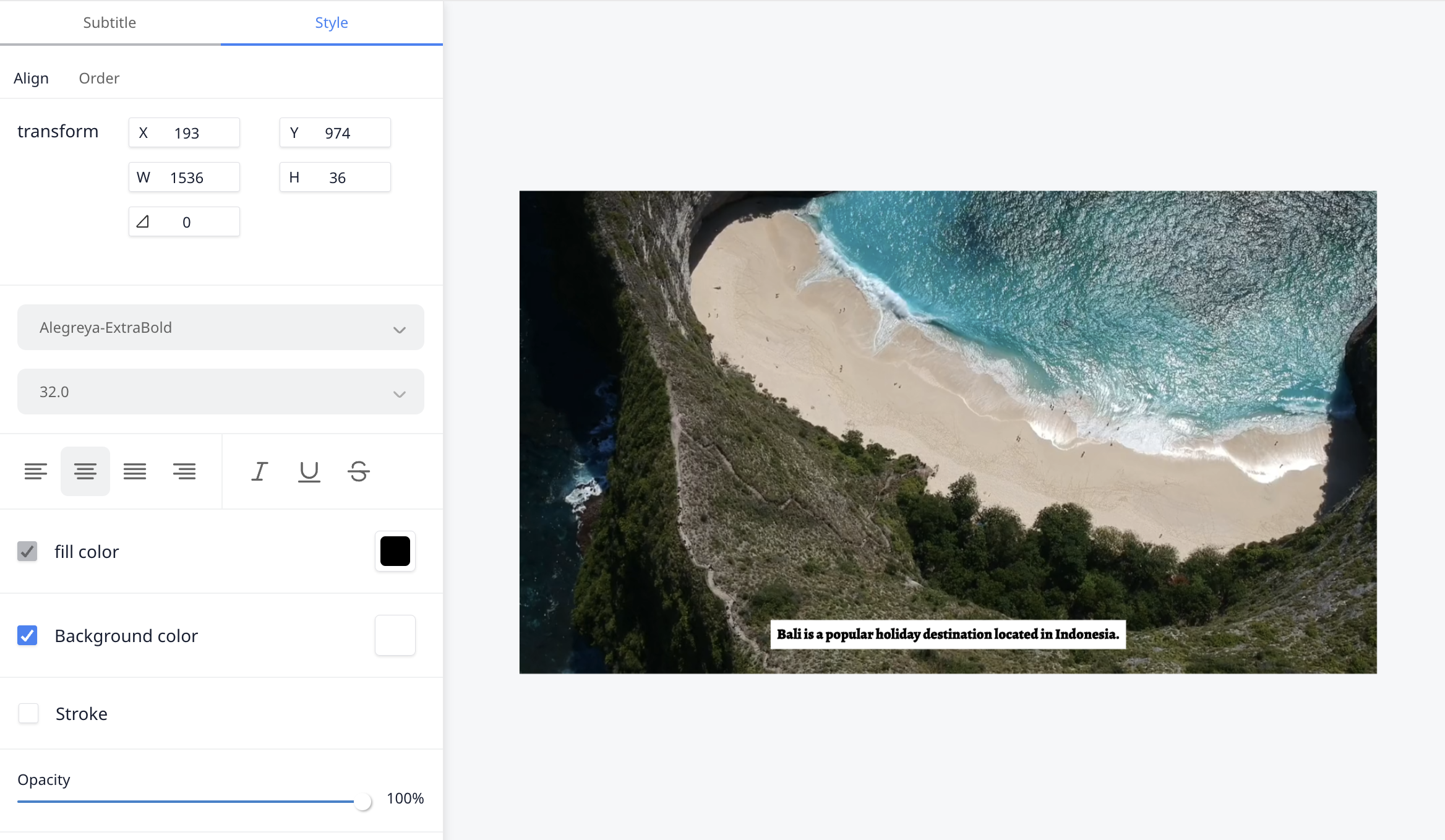The width and height of the screenshot is (1445, 840).
Task: Select center text alignment icon
Action: [85, 471]
